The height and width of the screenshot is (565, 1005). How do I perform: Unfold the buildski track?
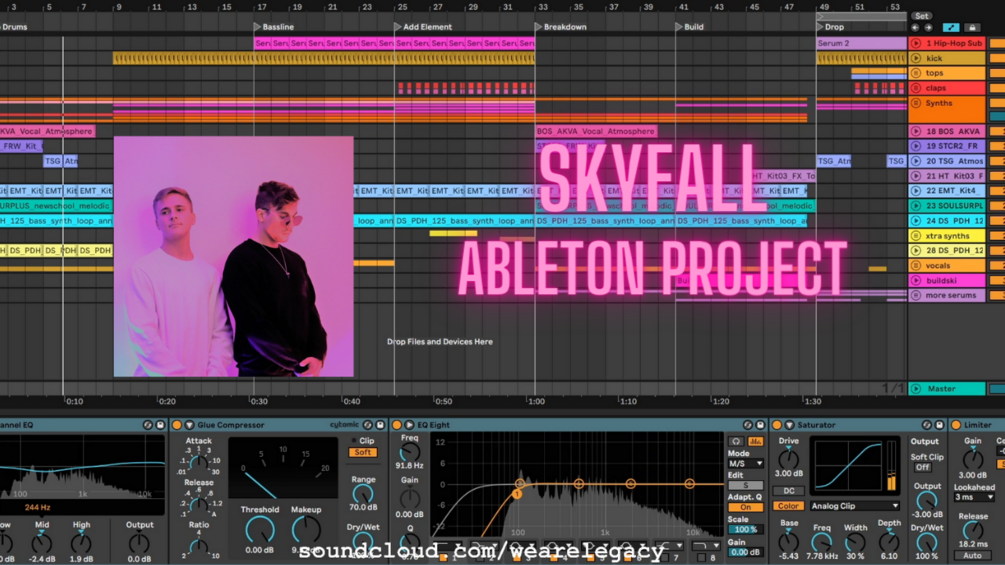pos(916,281)
